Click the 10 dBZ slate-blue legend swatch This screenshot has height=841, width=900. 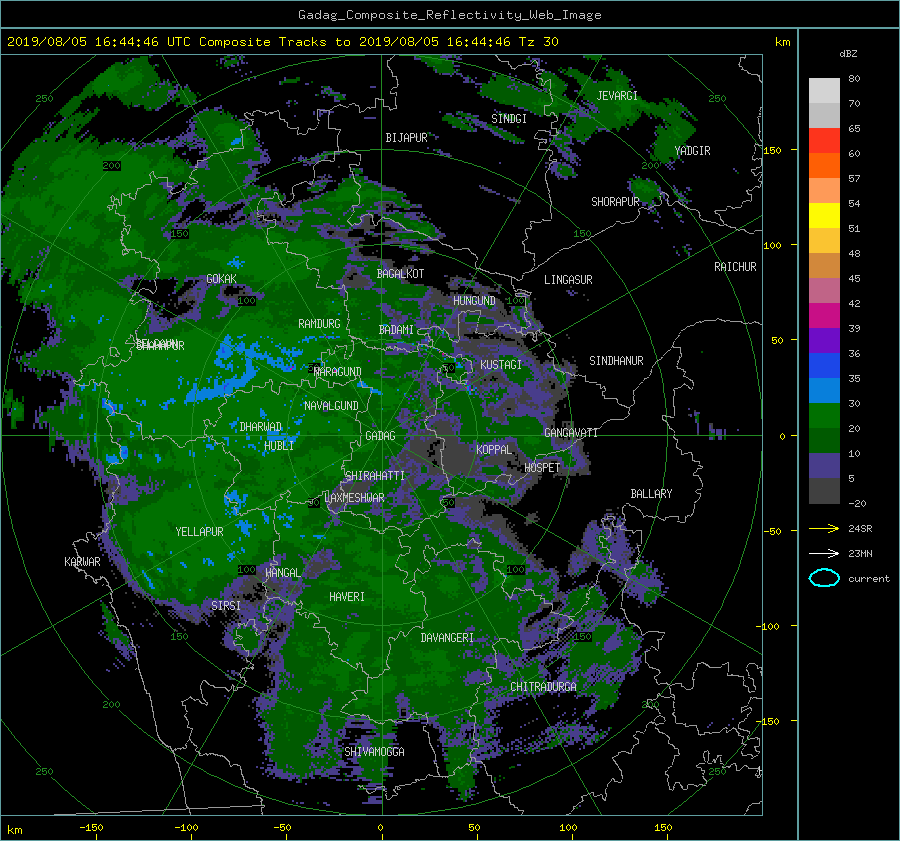[824, 466]
